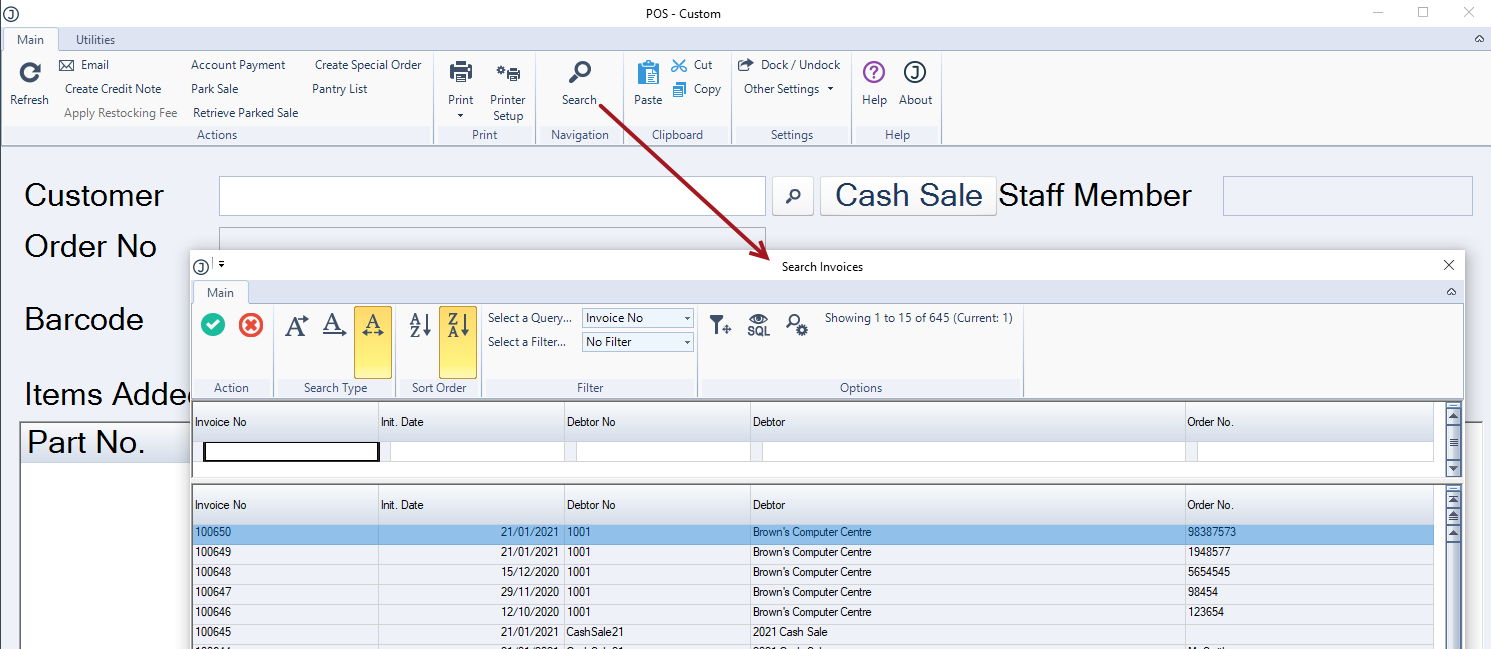Click the results Debtor column header
This screenshot has height=649, width=1491.
(967, 505)
